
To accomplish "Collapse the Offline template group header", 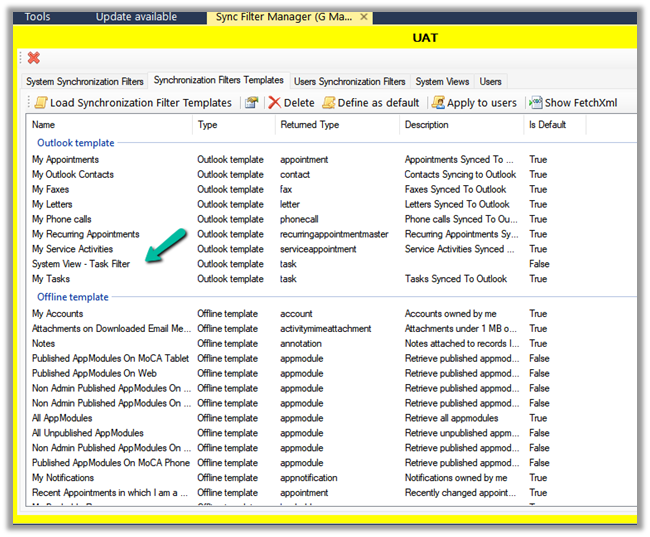I will coord(73,297).
